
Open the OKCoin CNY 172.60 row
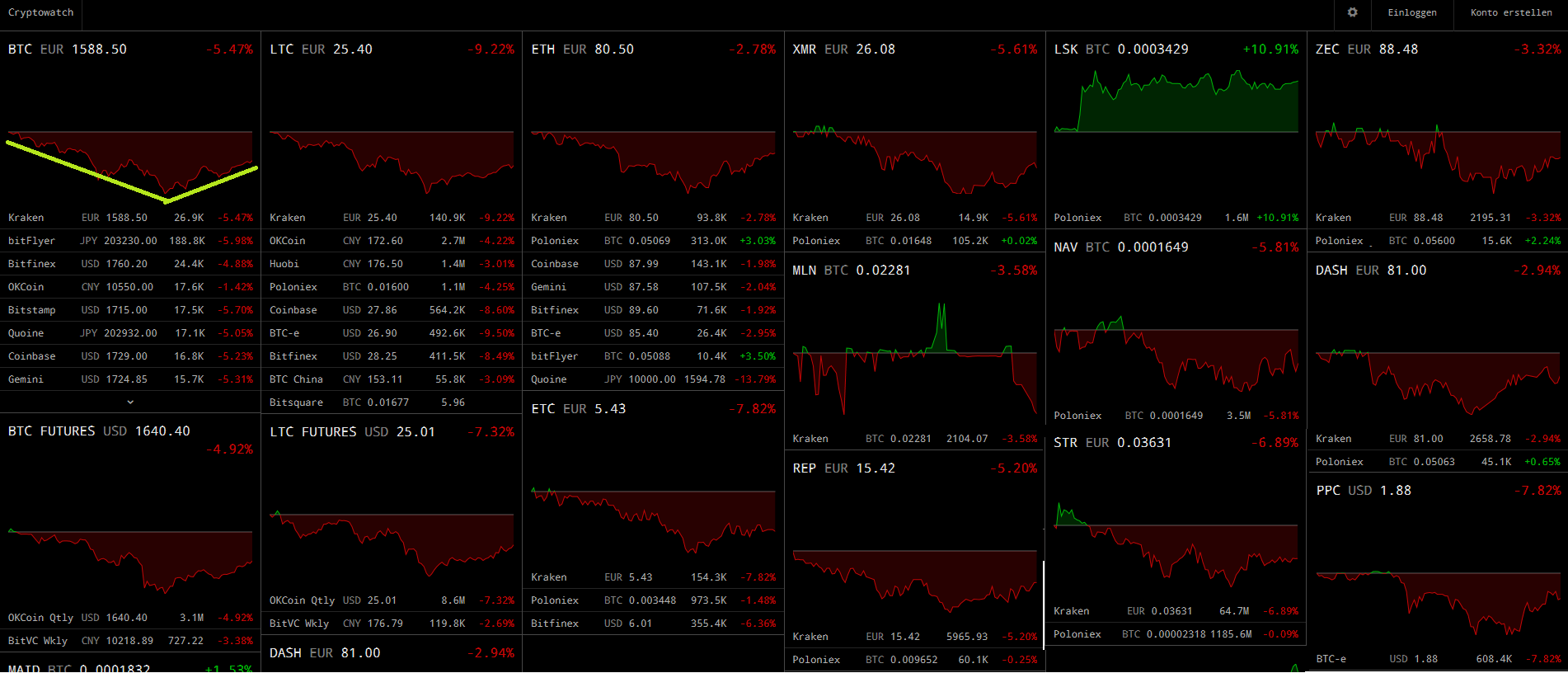pos(392,241)
